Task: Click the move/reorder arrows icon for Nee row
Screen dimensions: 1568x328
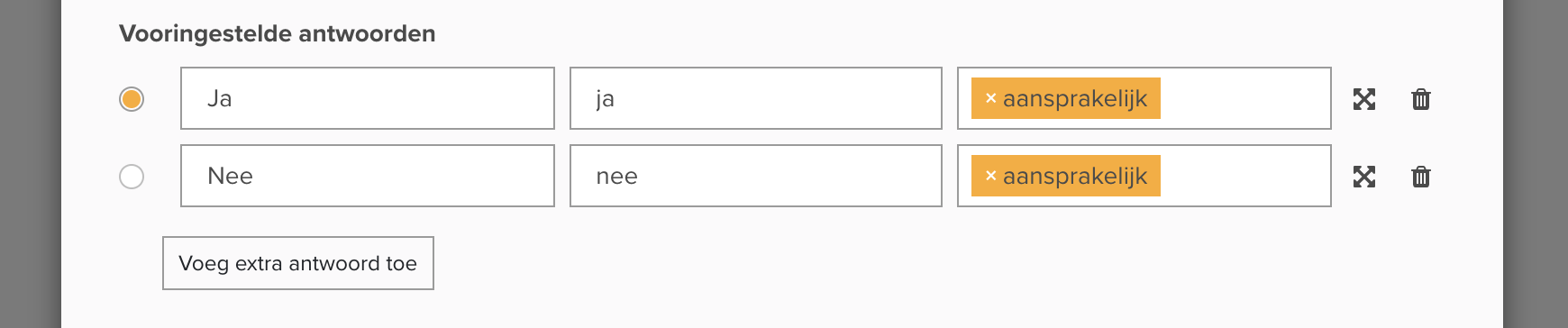Action: pos(1364,177)
